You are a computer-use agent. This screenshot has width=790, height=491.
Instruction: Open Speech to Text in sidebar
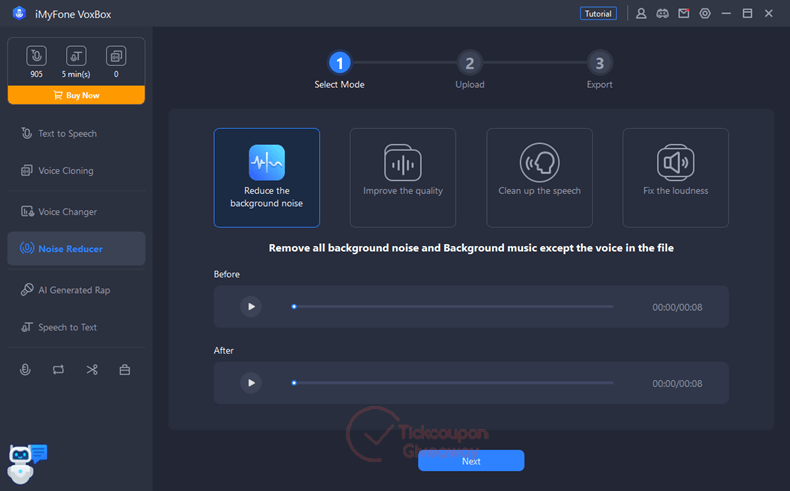76,327
